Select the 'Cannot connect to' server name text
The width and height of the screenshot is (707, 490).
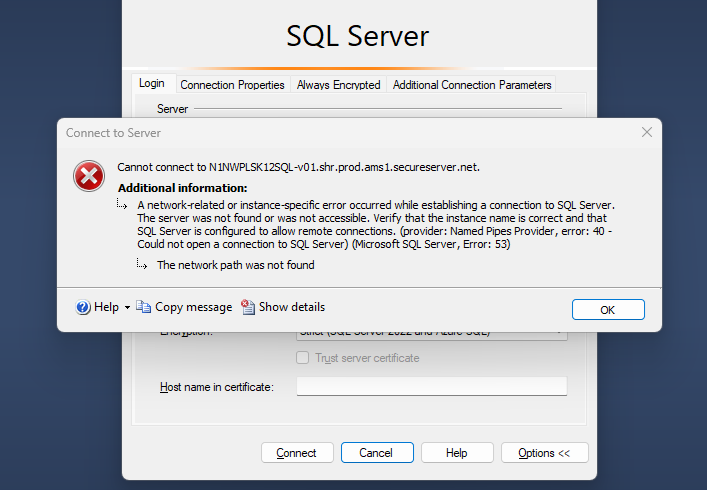pos(298,167)
